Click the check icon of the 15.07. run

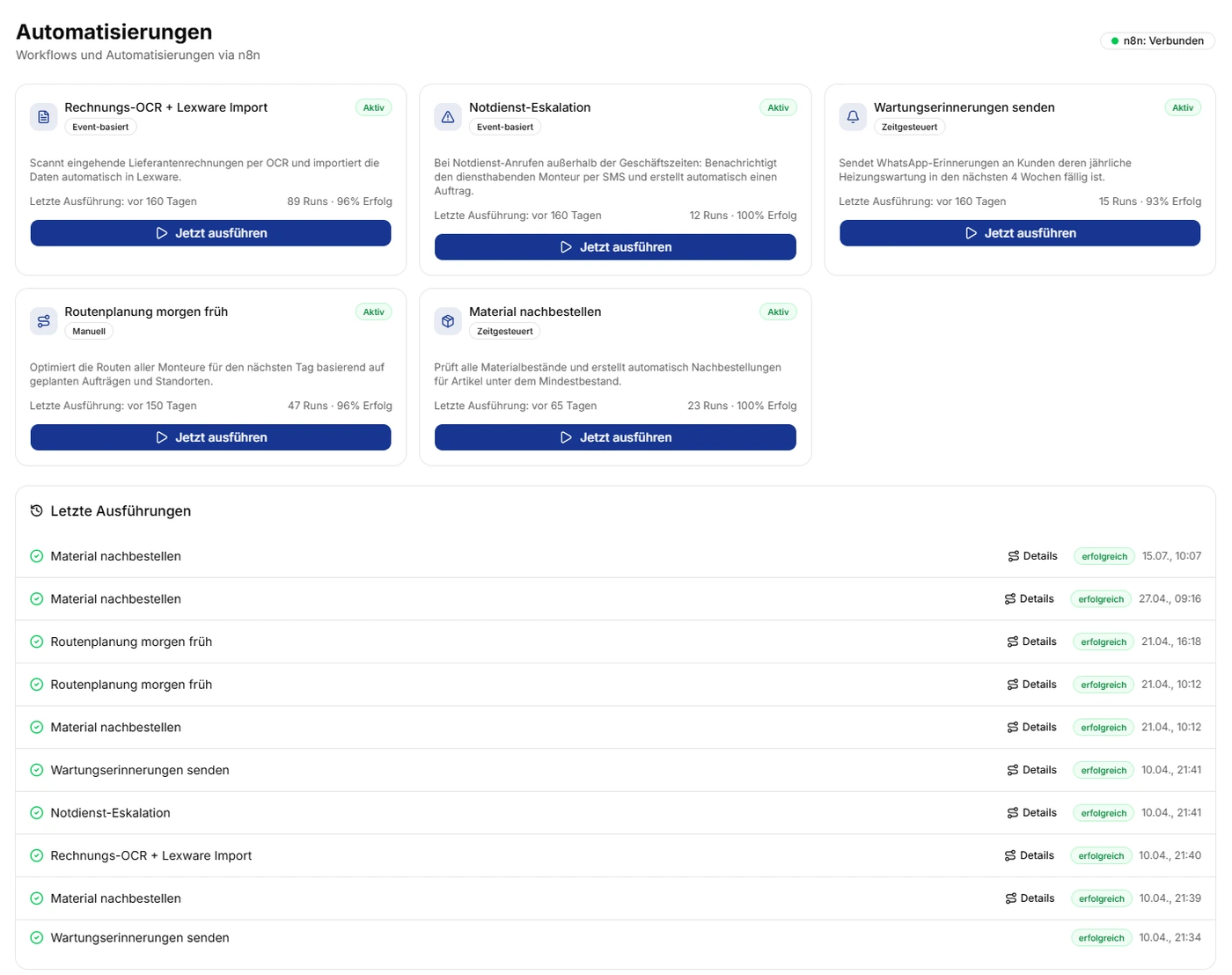(37, 556)
